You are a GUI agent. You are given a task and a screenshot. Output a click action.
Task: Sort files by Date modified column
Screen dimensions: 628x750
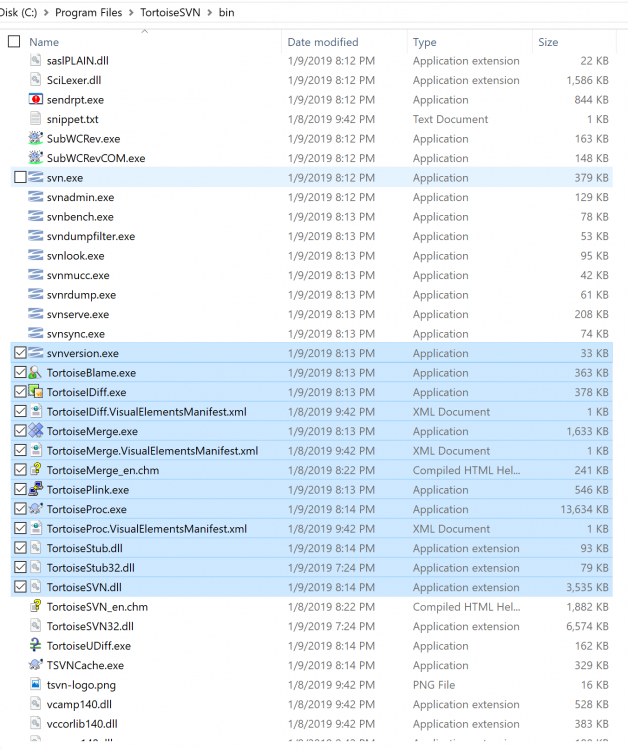(323, 42)
